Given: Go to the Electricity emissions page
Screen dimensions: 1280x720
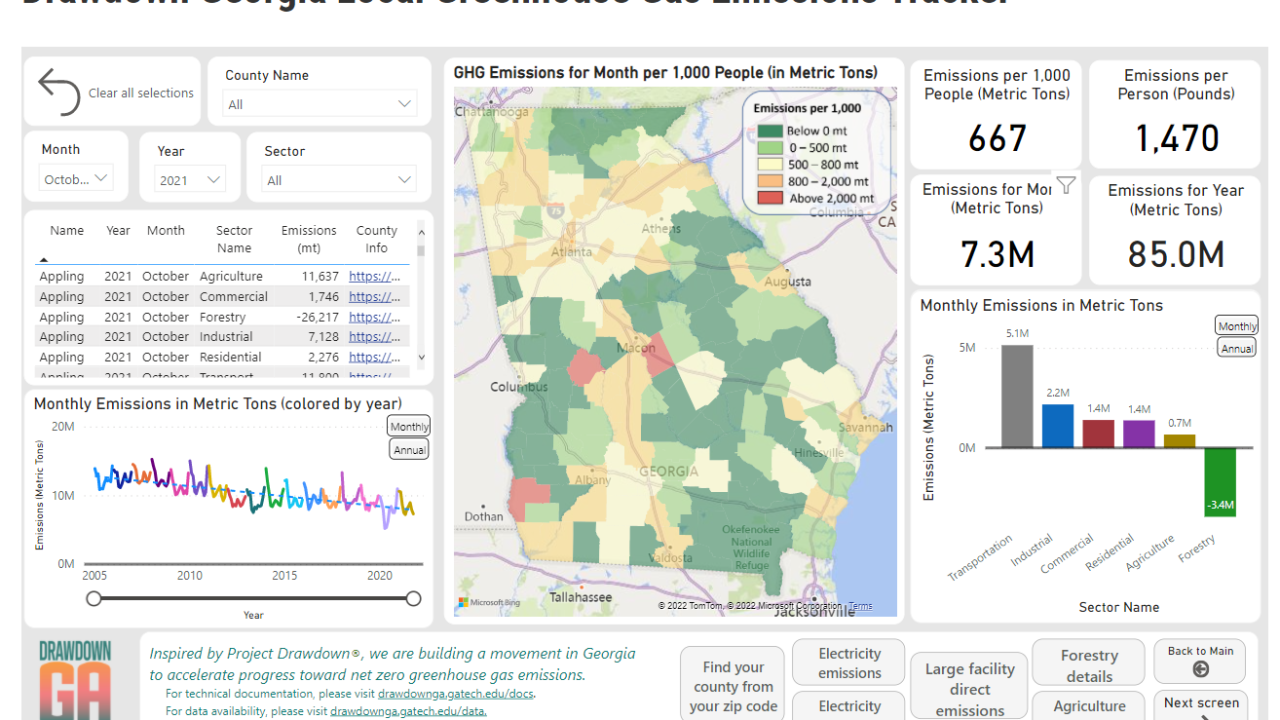Looking at the screenshot, I should [849, 663].
